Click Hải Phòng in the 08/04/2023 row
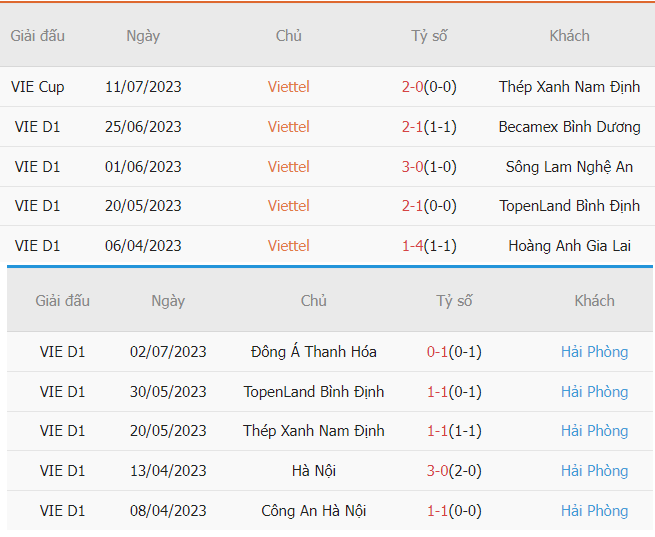The width and height of the screenshot is (655, 537). [594, 511]
